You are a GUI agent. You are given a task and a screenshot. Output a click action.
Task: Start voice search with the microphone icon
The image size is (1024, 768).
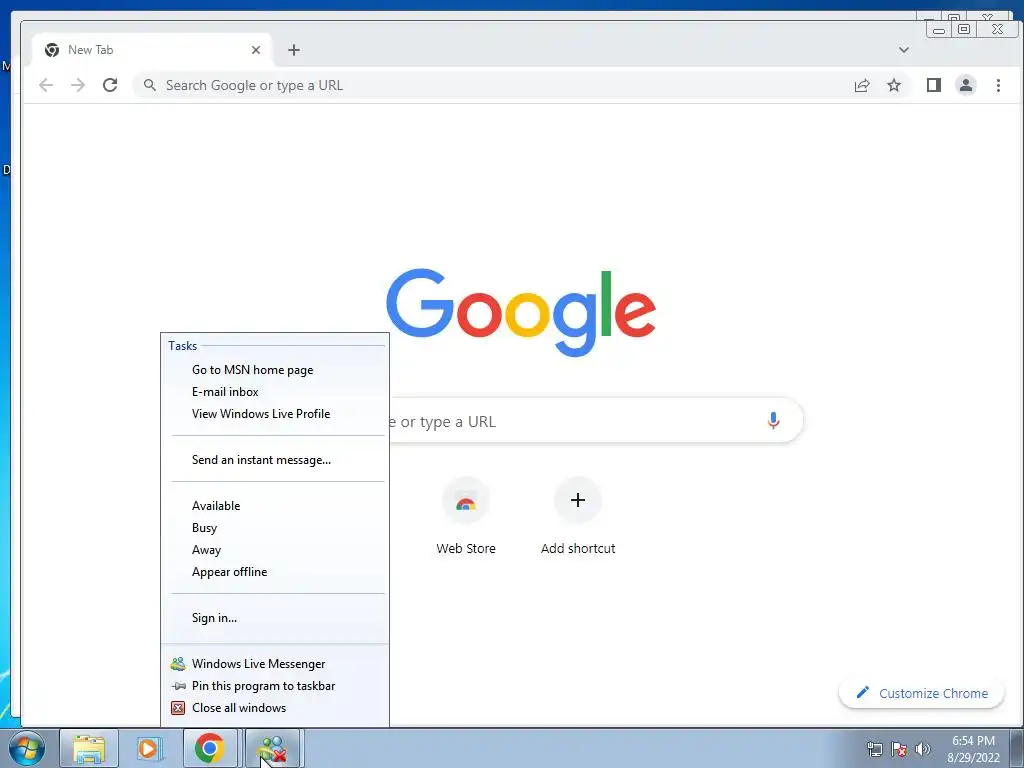773,421
